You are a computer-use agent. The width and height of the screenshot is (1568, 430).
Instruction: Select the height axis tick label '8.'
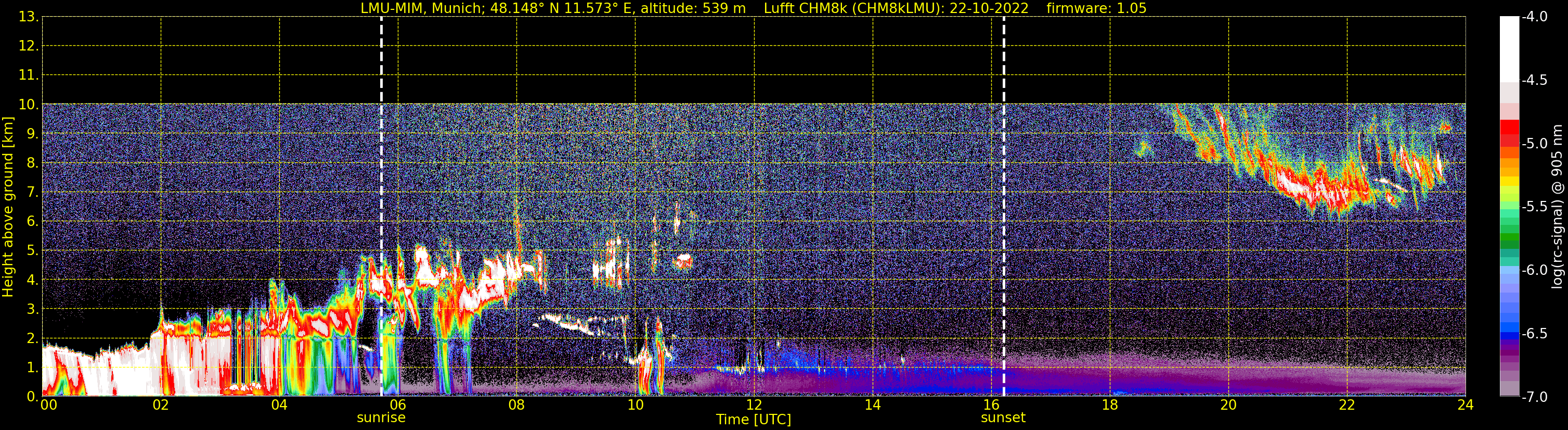pyautogui.click(x=32, y=163)
